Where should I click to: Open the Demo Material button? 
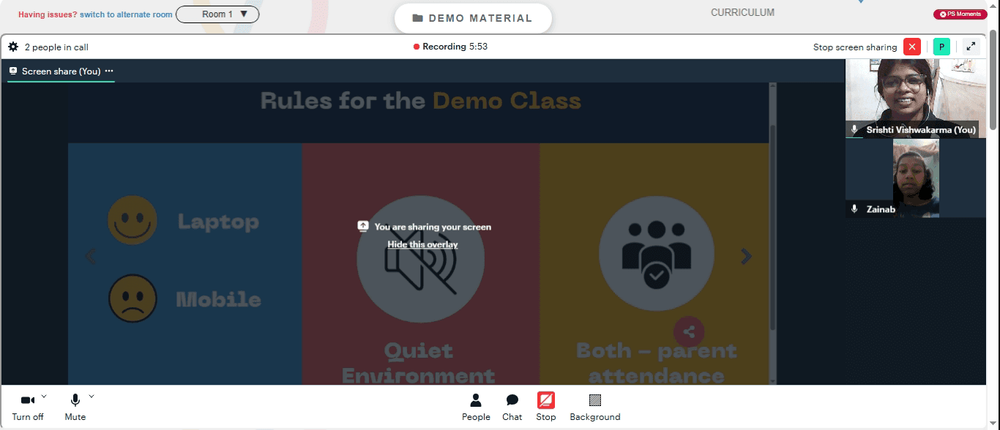pos(473,19)
